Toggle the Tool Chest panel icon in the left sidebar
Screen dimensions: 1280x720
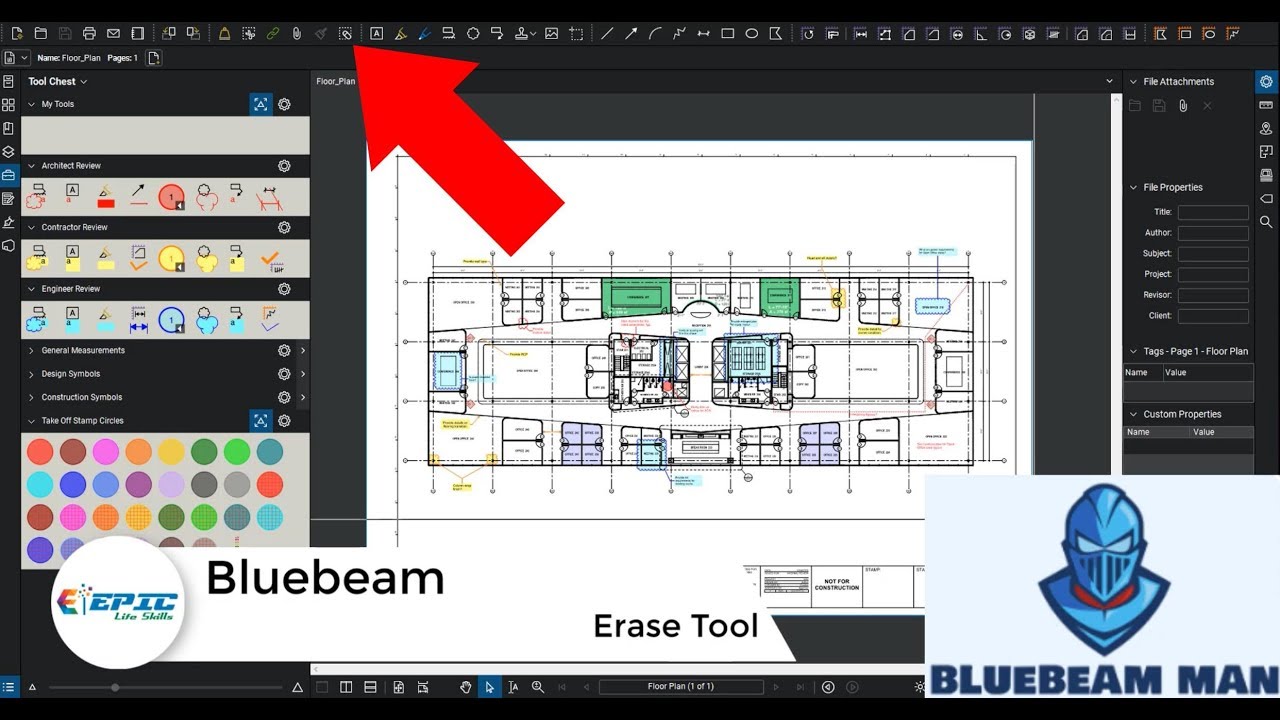8,175
